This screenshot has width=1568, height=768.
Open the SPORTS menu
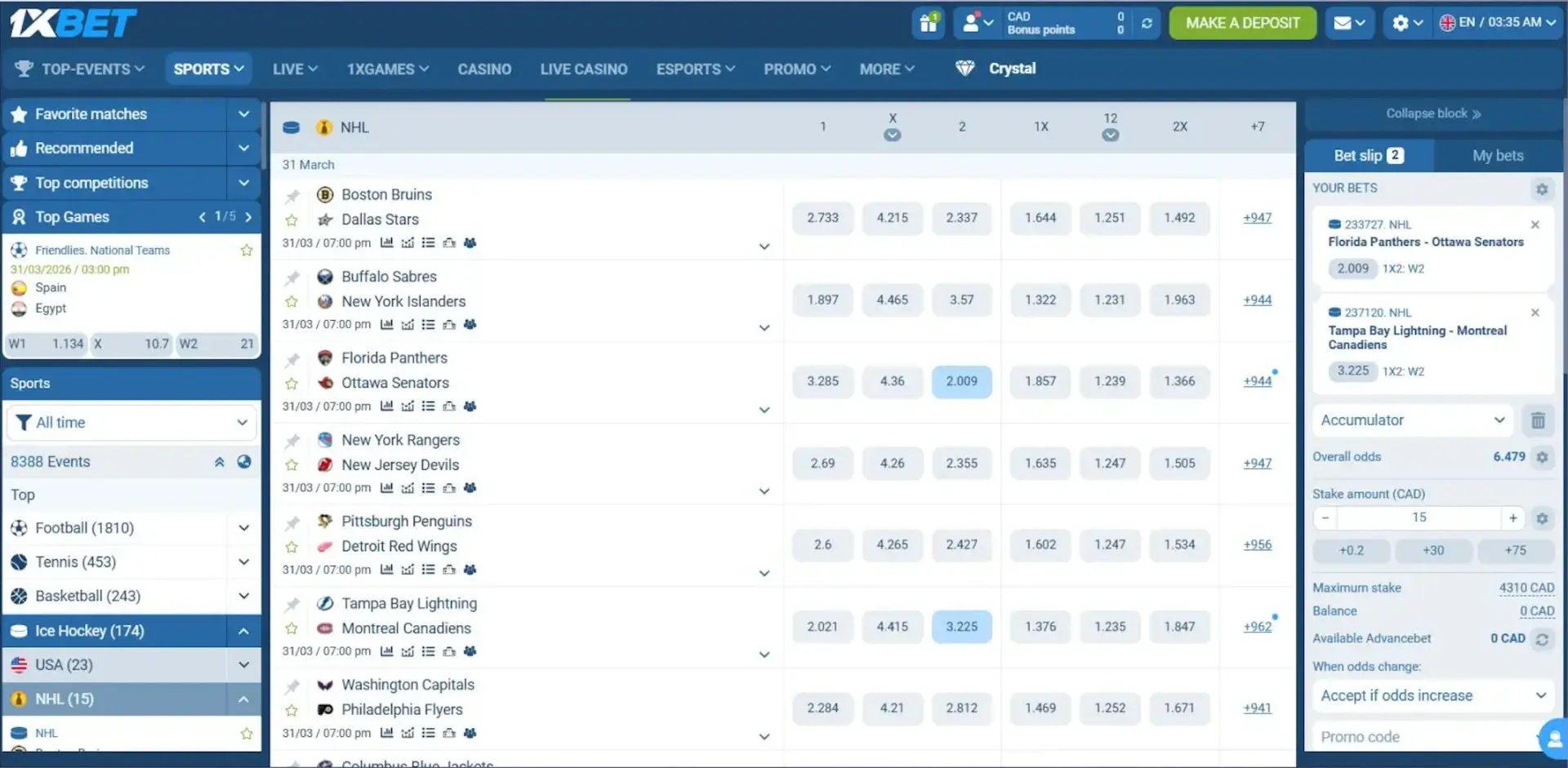tap(208, 69)
